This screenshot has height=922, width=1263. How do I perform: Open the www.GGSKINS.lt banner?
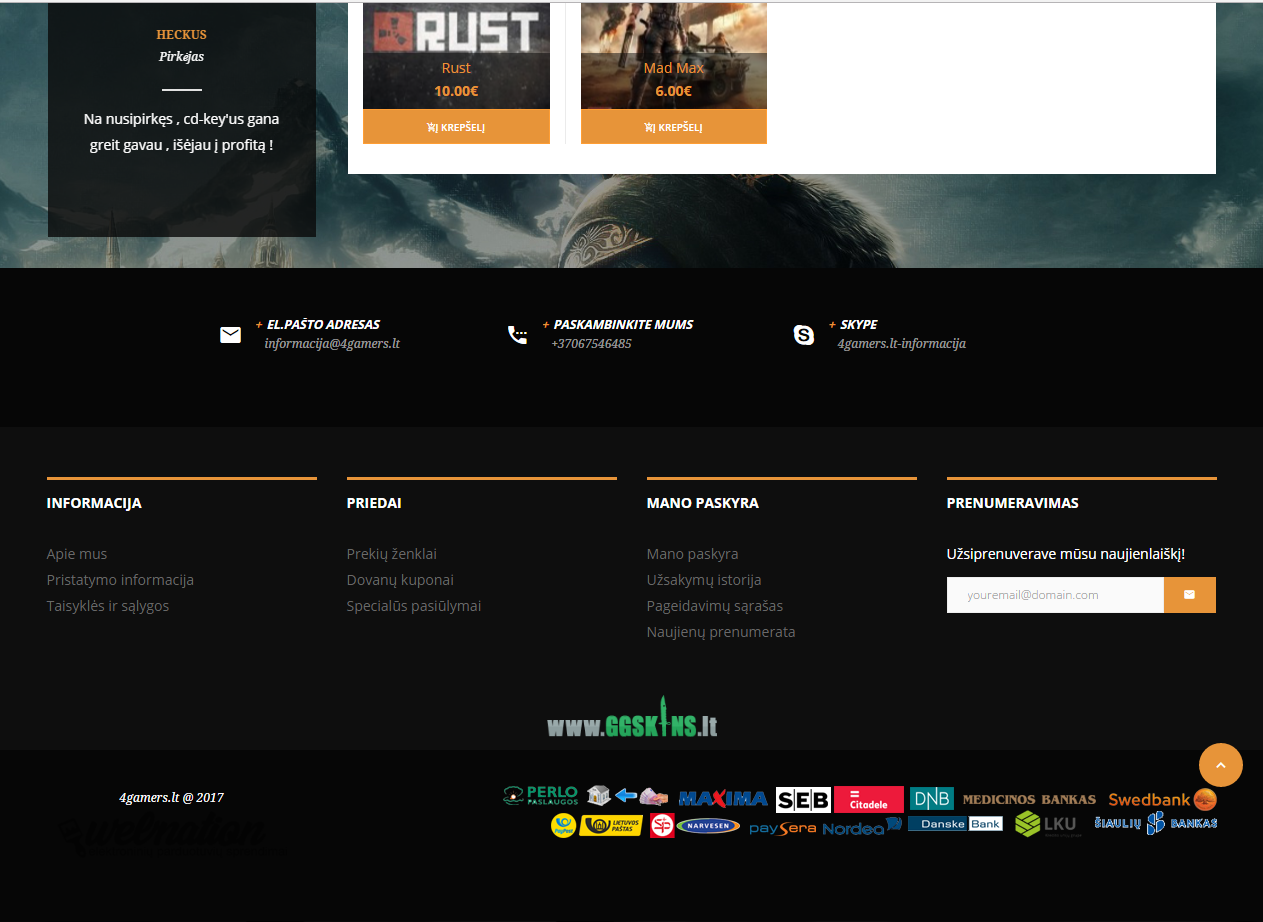coord(632,718)
